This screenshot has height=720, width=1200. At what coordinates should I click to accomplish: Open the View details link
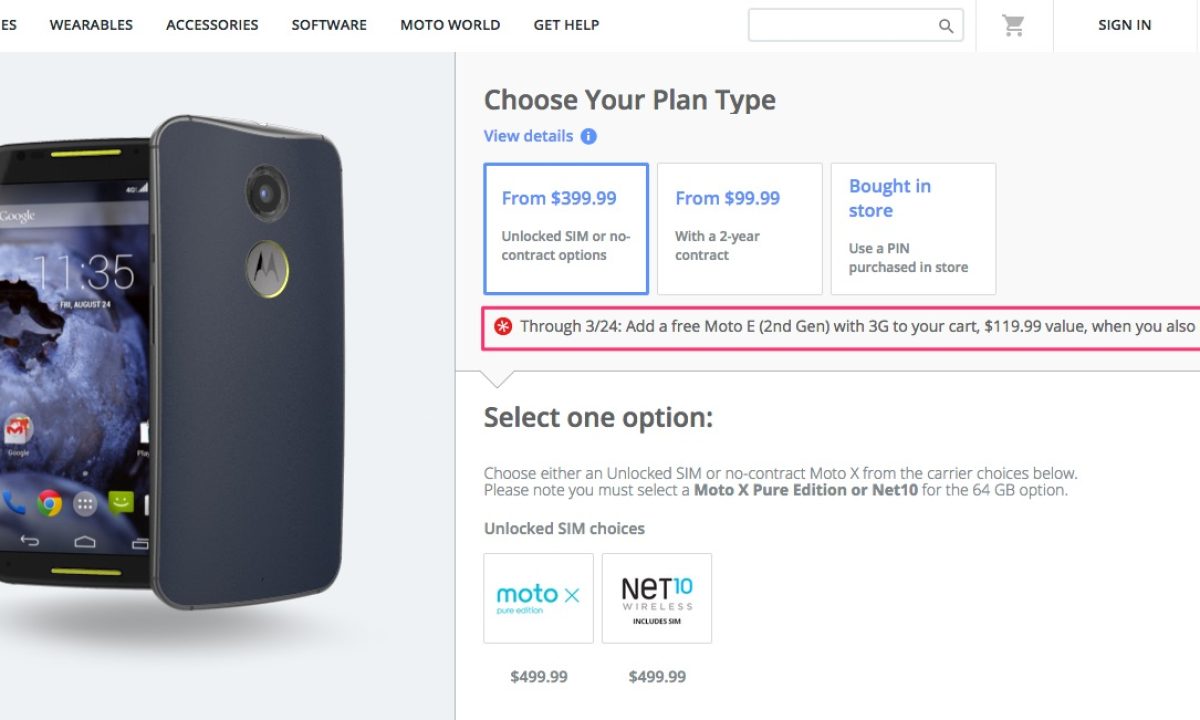529,136
